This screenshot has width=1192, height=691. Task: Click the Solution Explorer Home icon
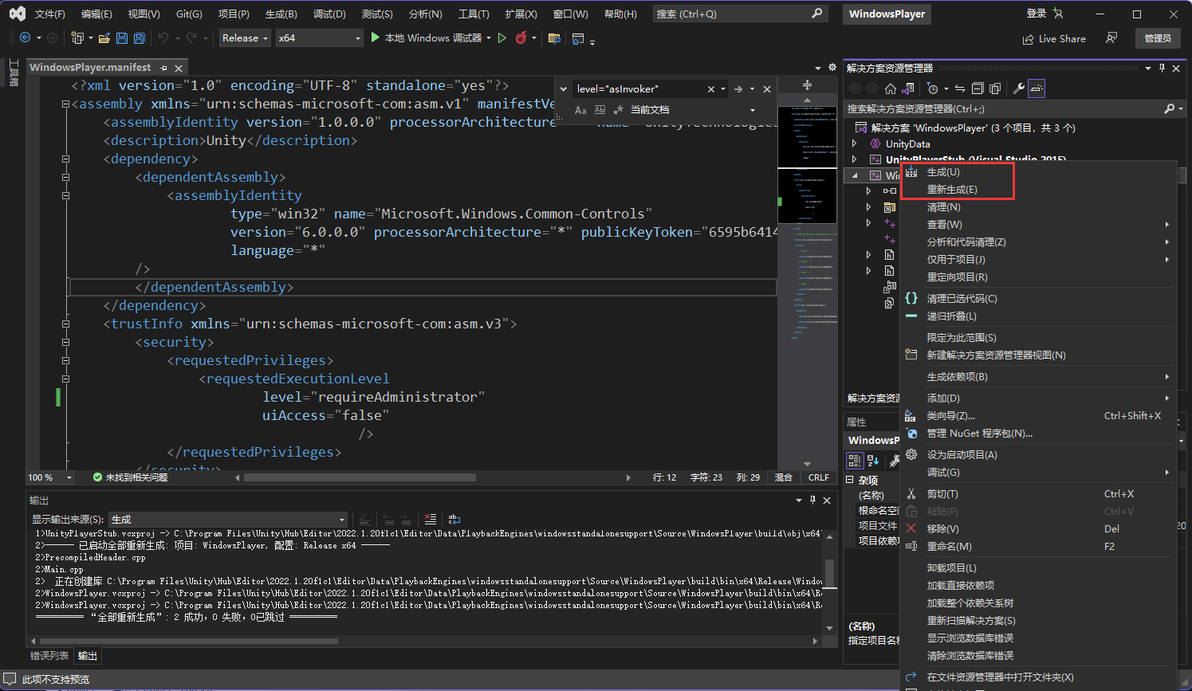pos(890,89)
